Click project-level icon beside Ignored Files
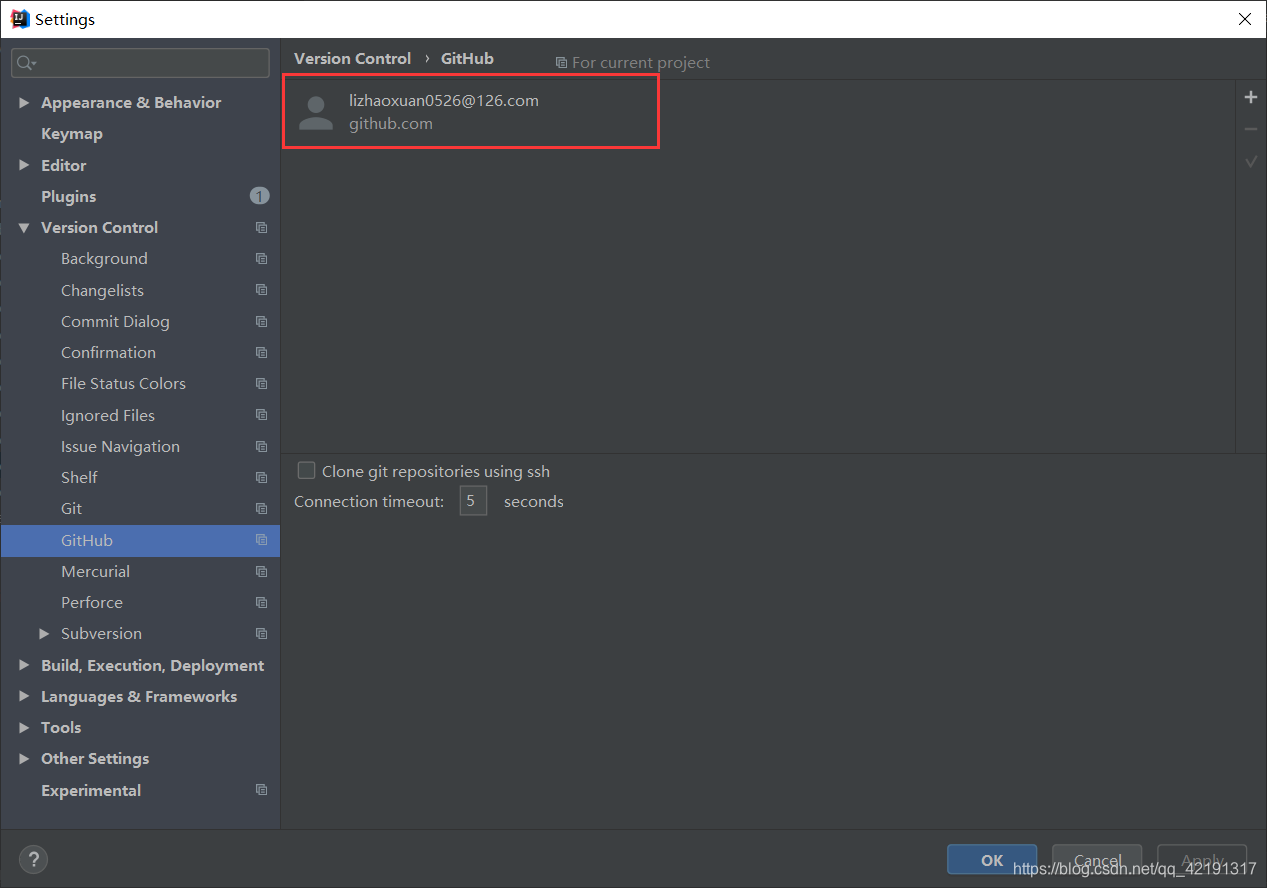Image resolution: width=1267 pixels, height=888 pixels. [x=261, y=415]
